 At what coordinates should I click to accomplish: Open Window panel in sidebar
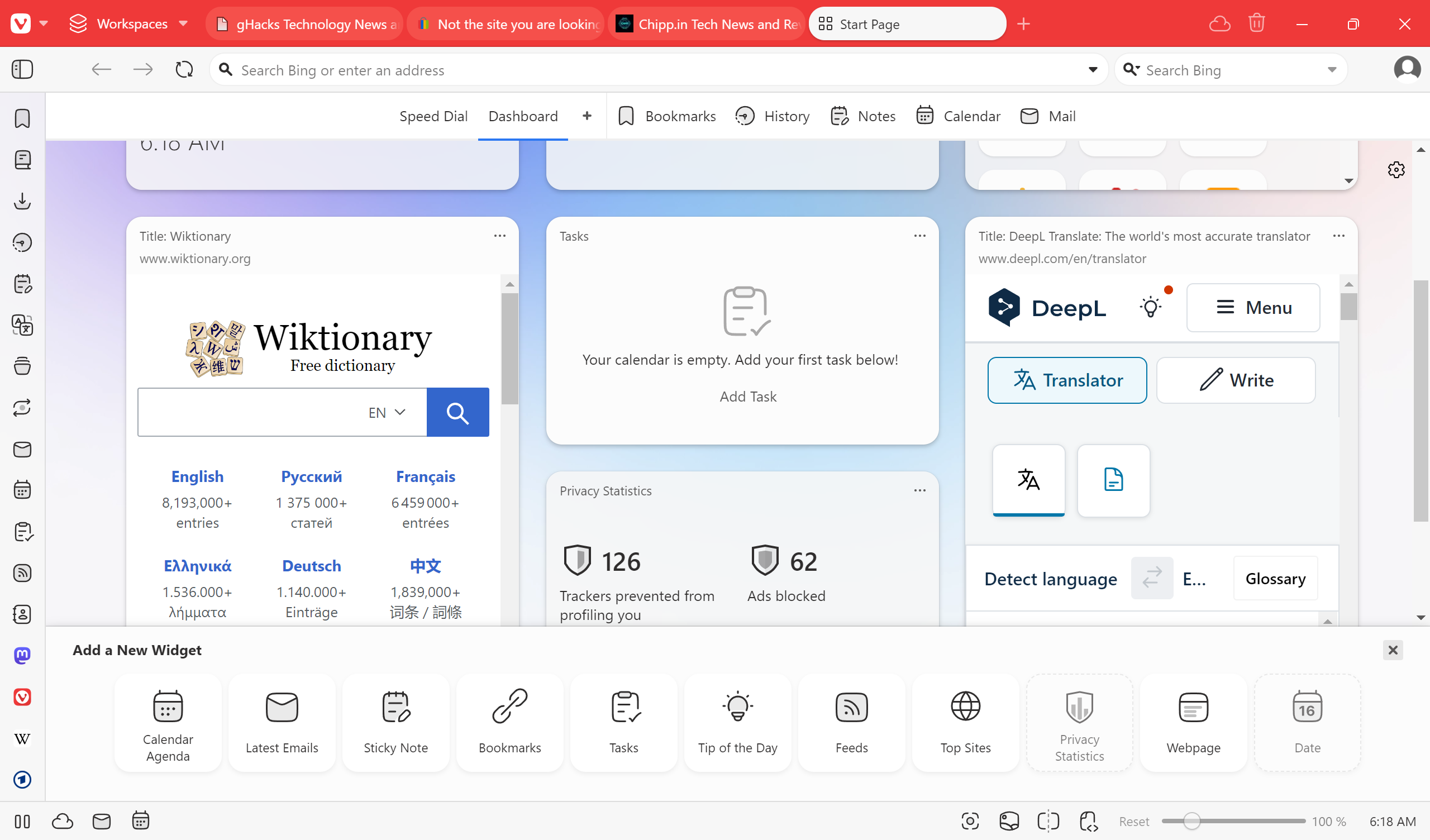22,366
